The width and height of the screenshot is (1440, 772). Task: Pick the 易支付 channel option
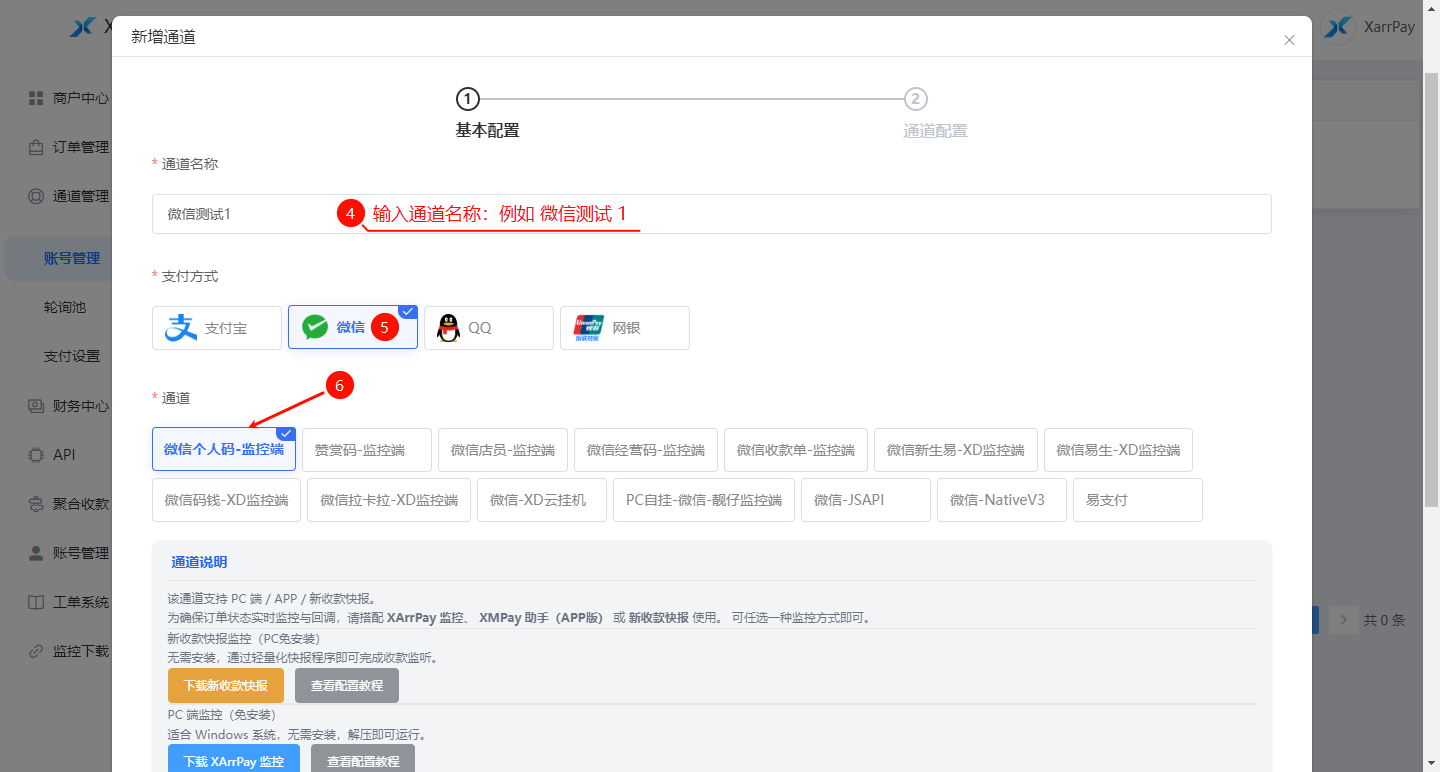pyautogui.click(x=1137, y=500)
